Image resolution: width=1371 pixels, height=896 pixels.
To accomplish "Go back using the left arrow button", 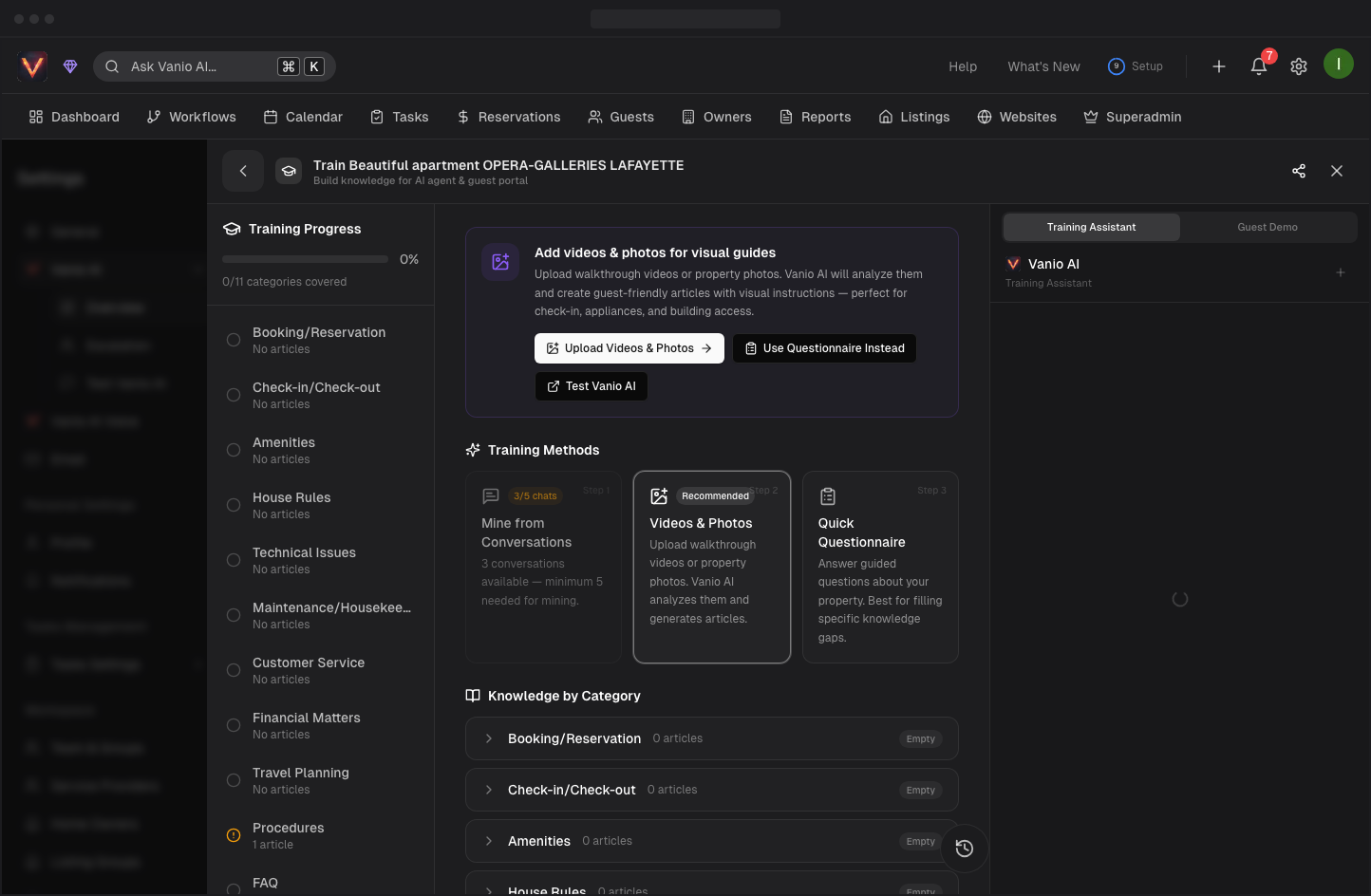I will tap(243, 171).
